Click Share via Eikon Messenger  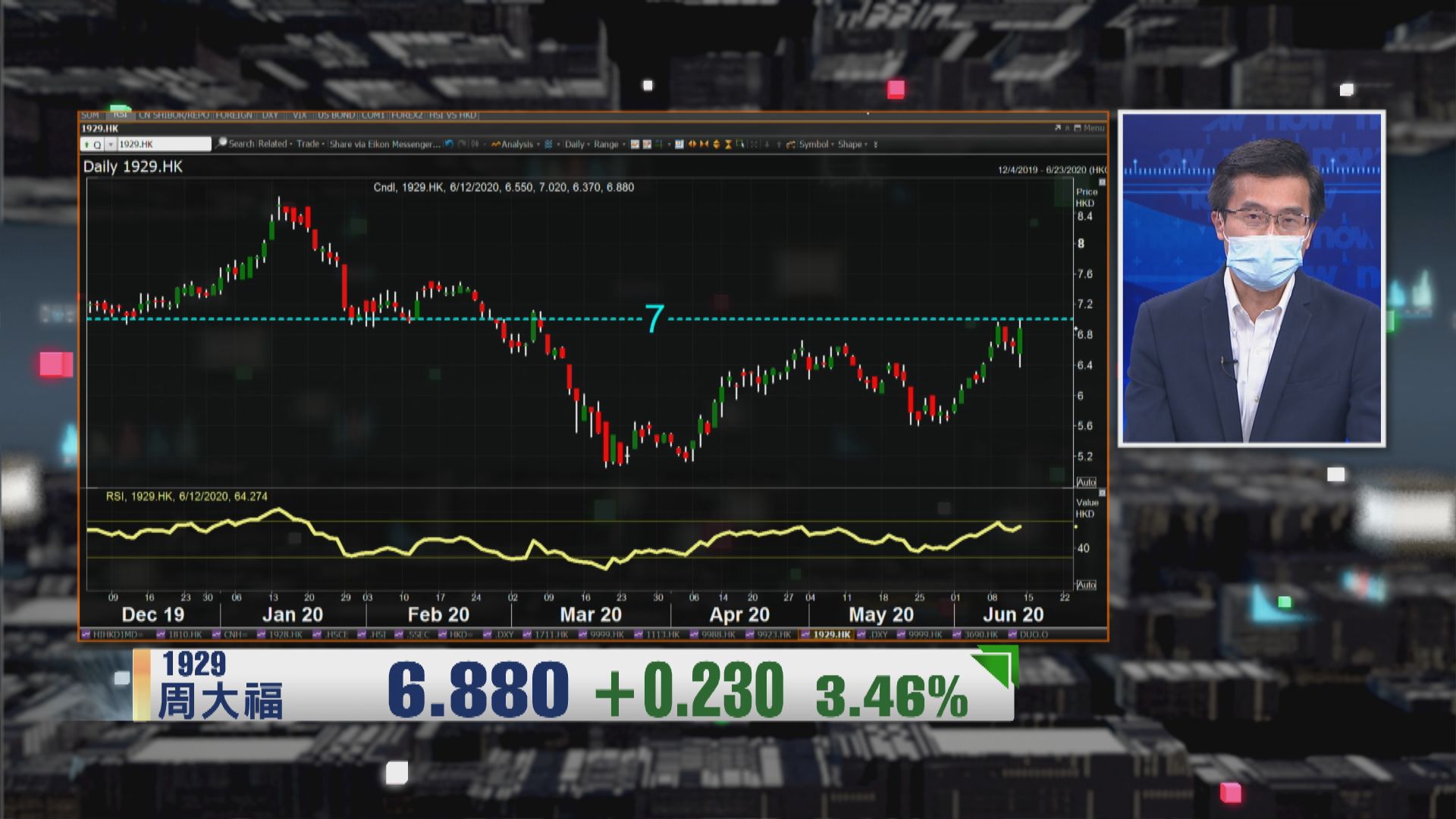click(384, 144)
